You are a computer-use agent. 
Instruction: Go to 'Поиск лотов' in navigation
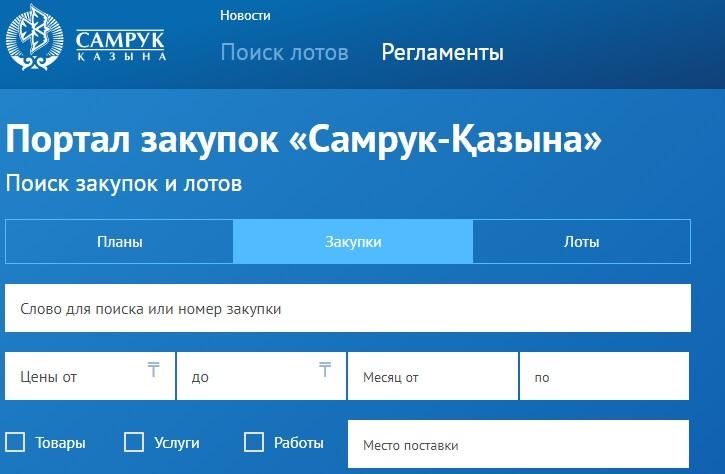click(x=284, y=52)
